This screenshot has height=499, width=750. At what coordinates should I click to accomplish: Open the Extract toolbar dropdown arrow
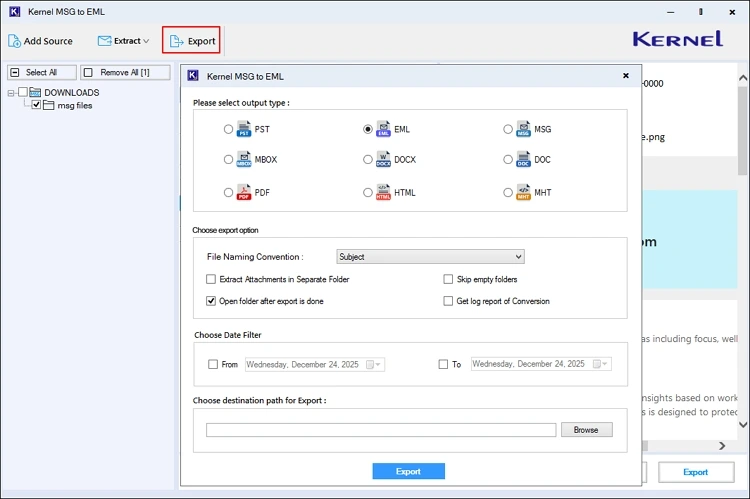[146, 41]
